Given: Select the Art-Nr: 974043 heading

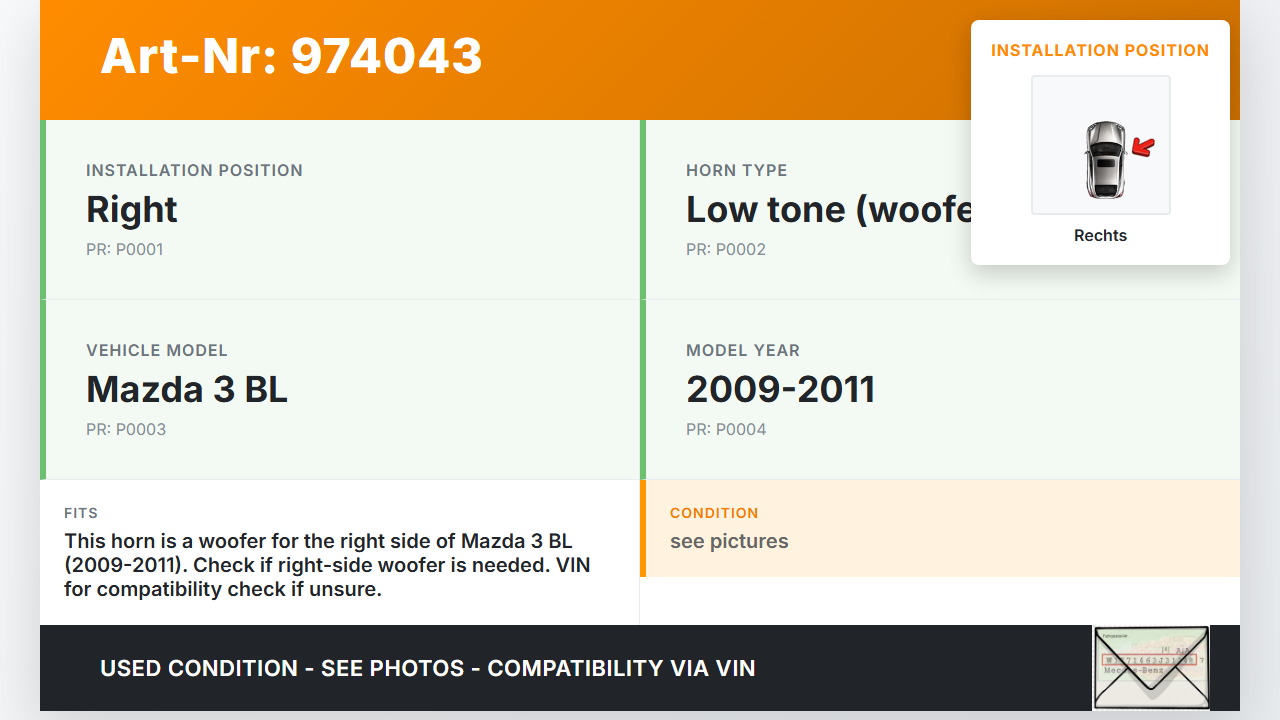Looking at the screenshot, I should click(x=291, y=56).
